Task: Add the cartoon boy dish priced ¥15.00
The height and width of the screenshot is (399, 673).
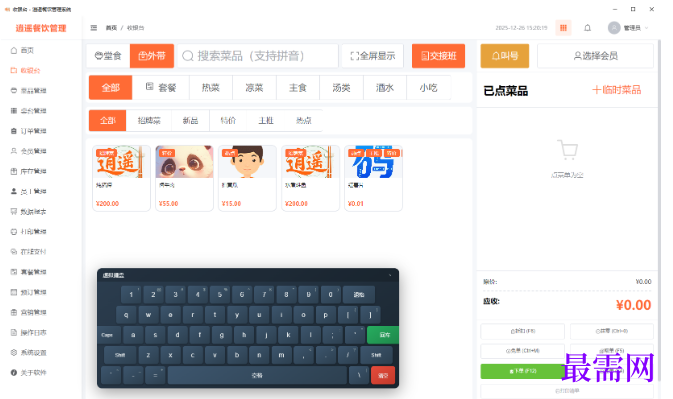Action: [247, 178]
